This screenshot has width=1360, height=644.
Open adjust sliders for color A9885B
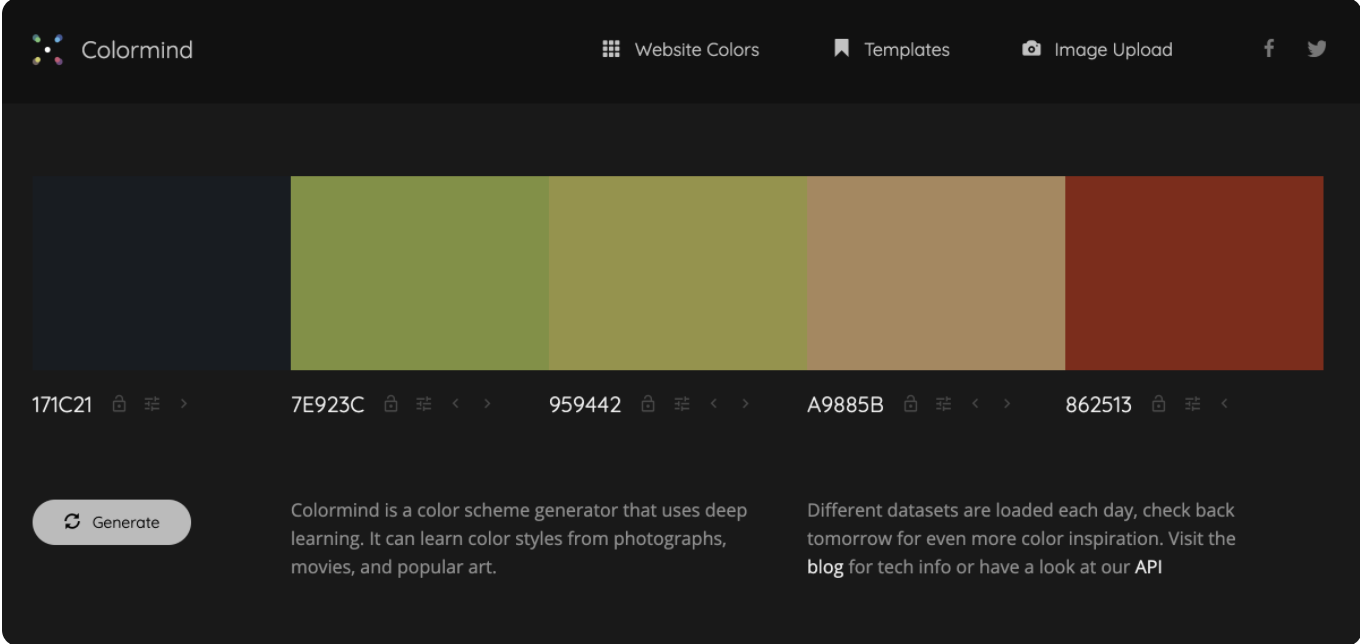(x=943, y=404)
